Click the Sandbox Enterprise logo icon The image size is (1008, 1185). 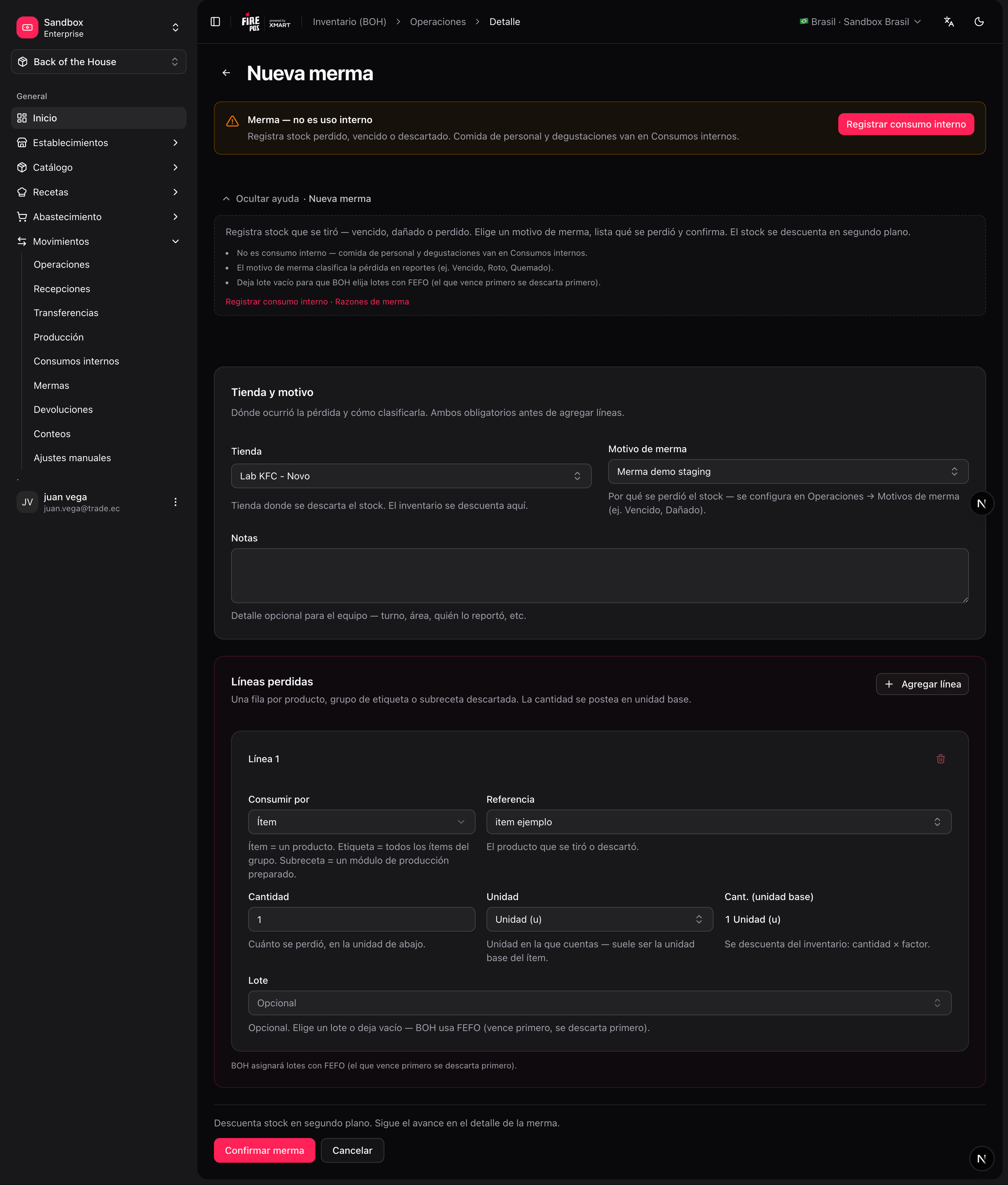27,27
